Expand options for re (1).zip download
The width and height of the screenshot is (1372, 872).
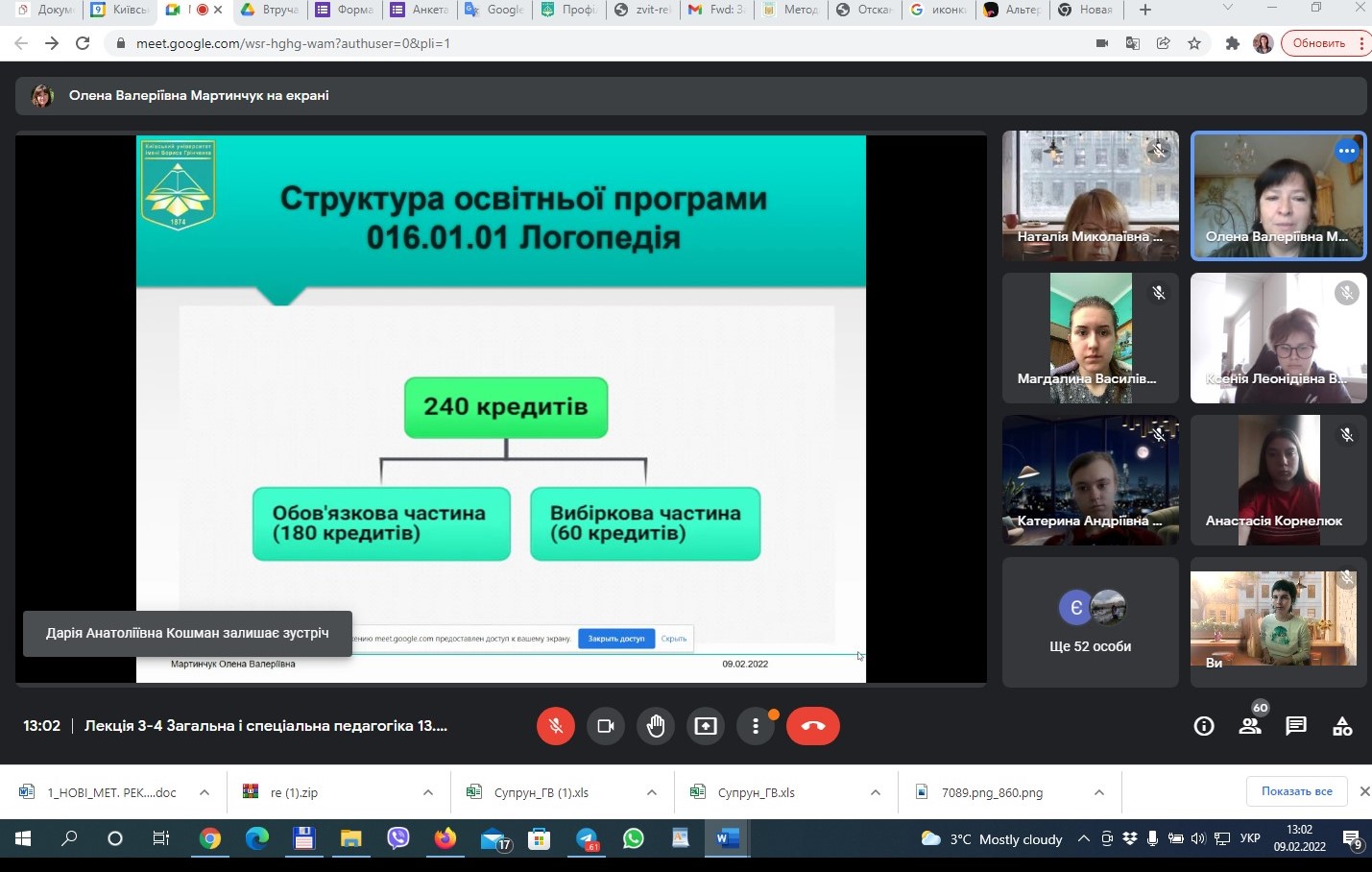coord(427,792)
